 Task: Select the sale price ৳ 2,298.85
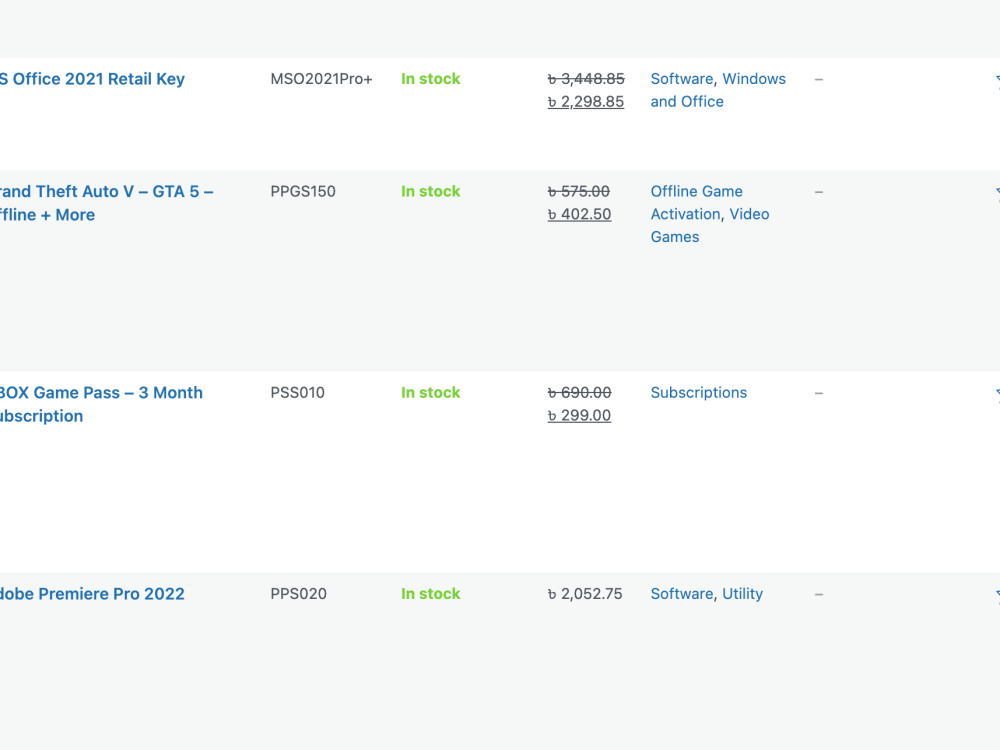click(585, 101)
